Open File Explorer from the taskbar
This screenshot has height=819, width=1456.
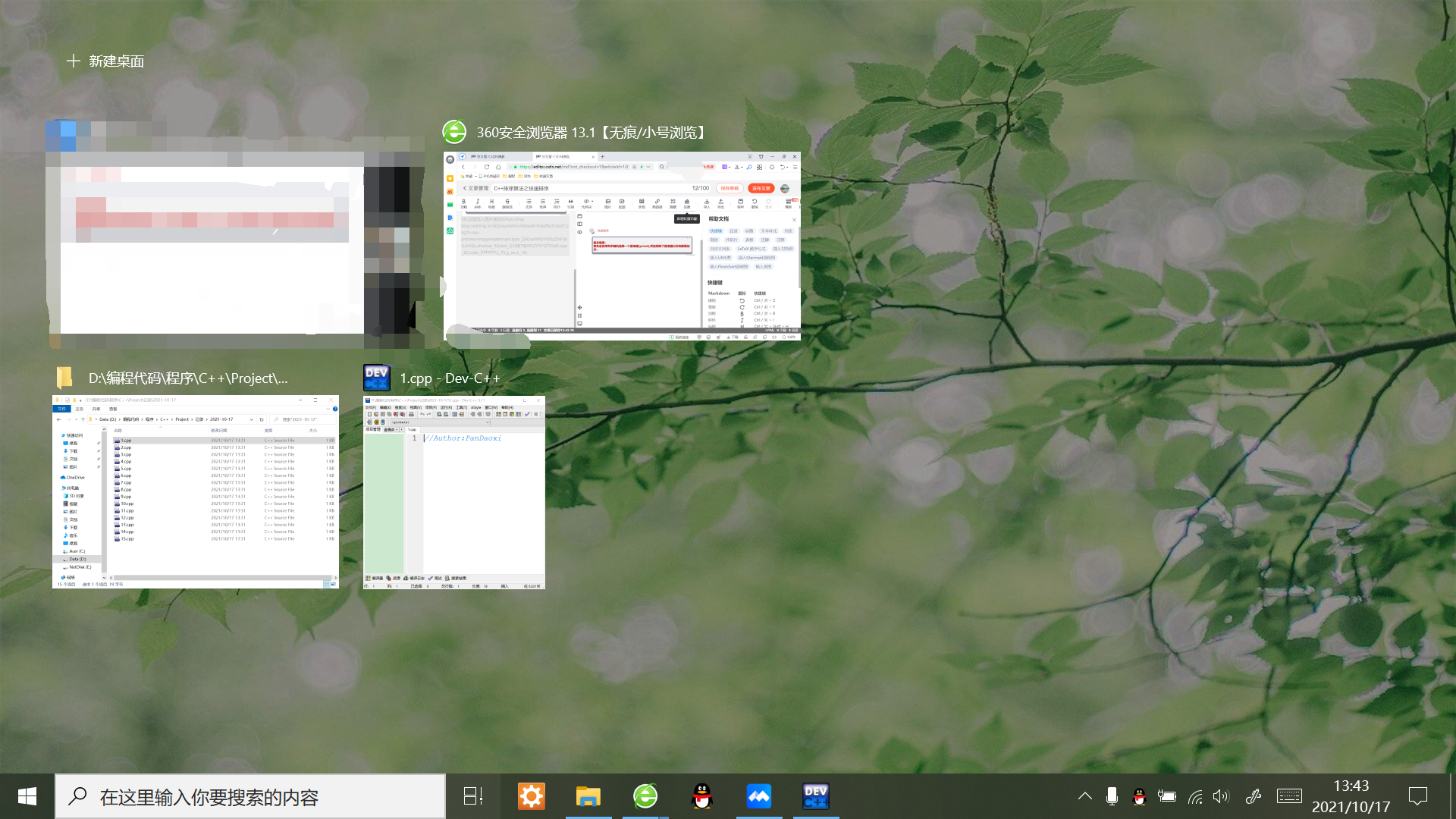pyautogui.click(x=588, y=796)
